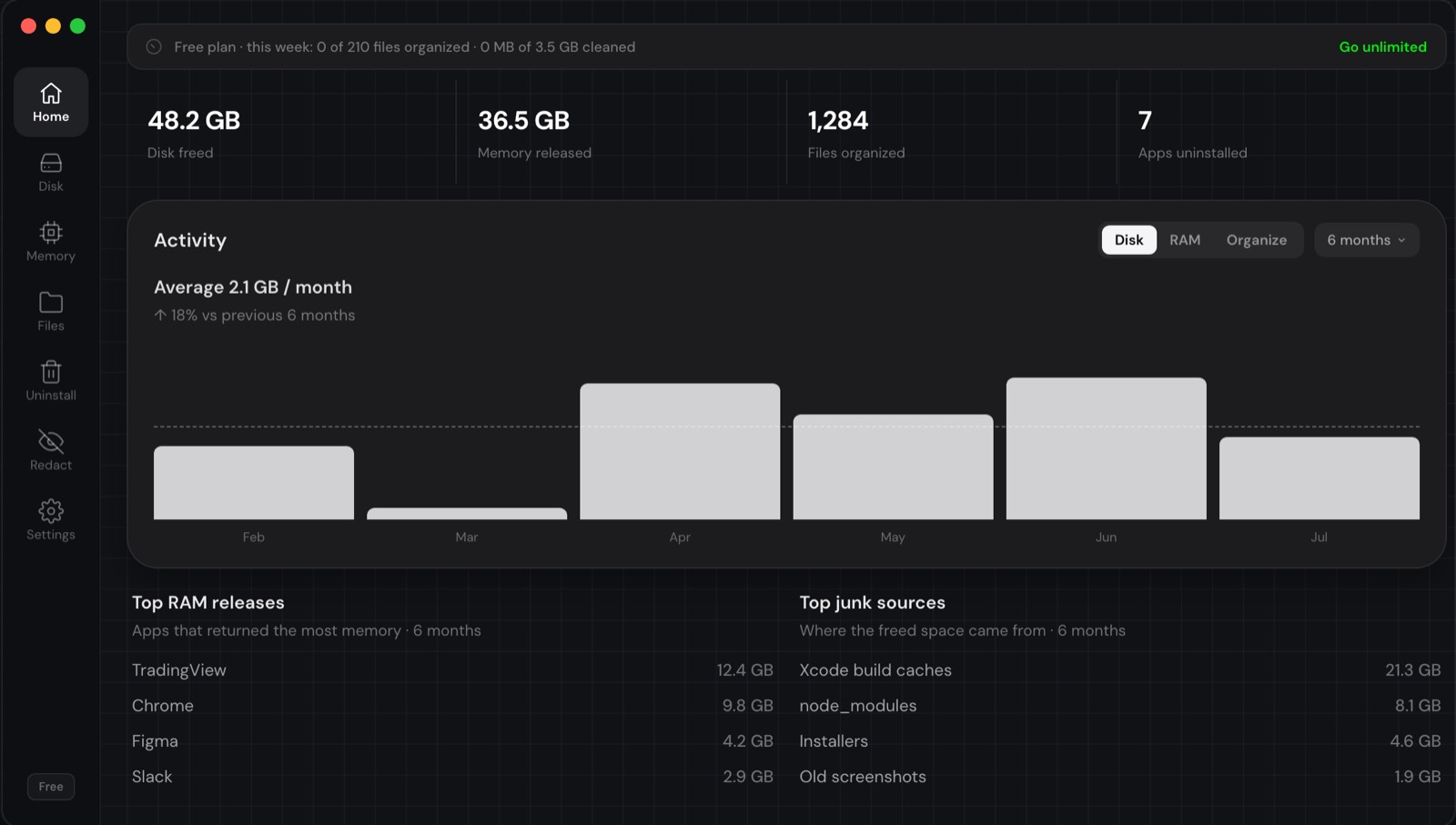
Task: Click the Go unlimited link
Action: (x=1382, y=46)
